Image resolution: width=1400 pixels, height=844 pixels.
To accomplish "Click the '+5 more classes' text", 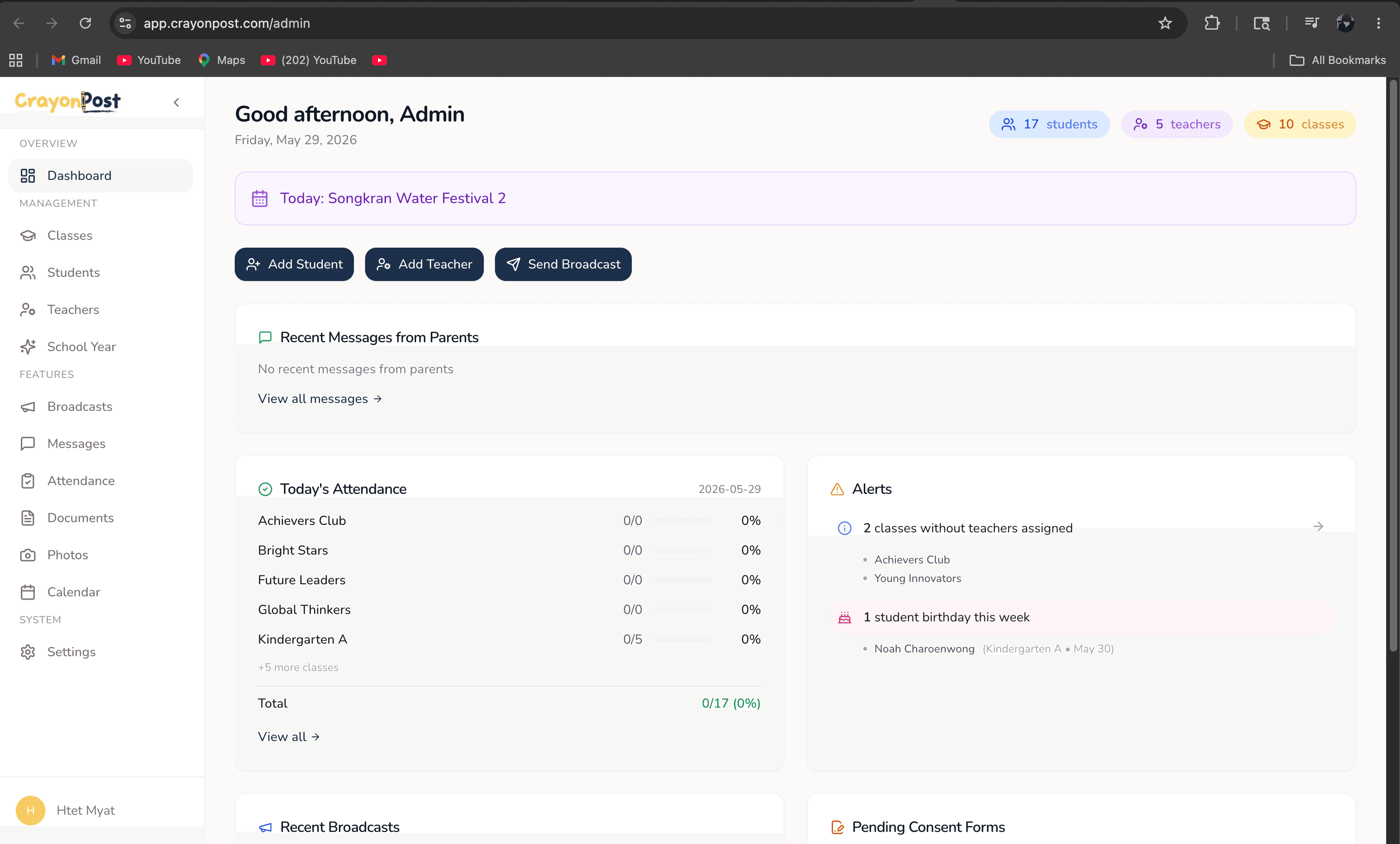I will [298, 667].
